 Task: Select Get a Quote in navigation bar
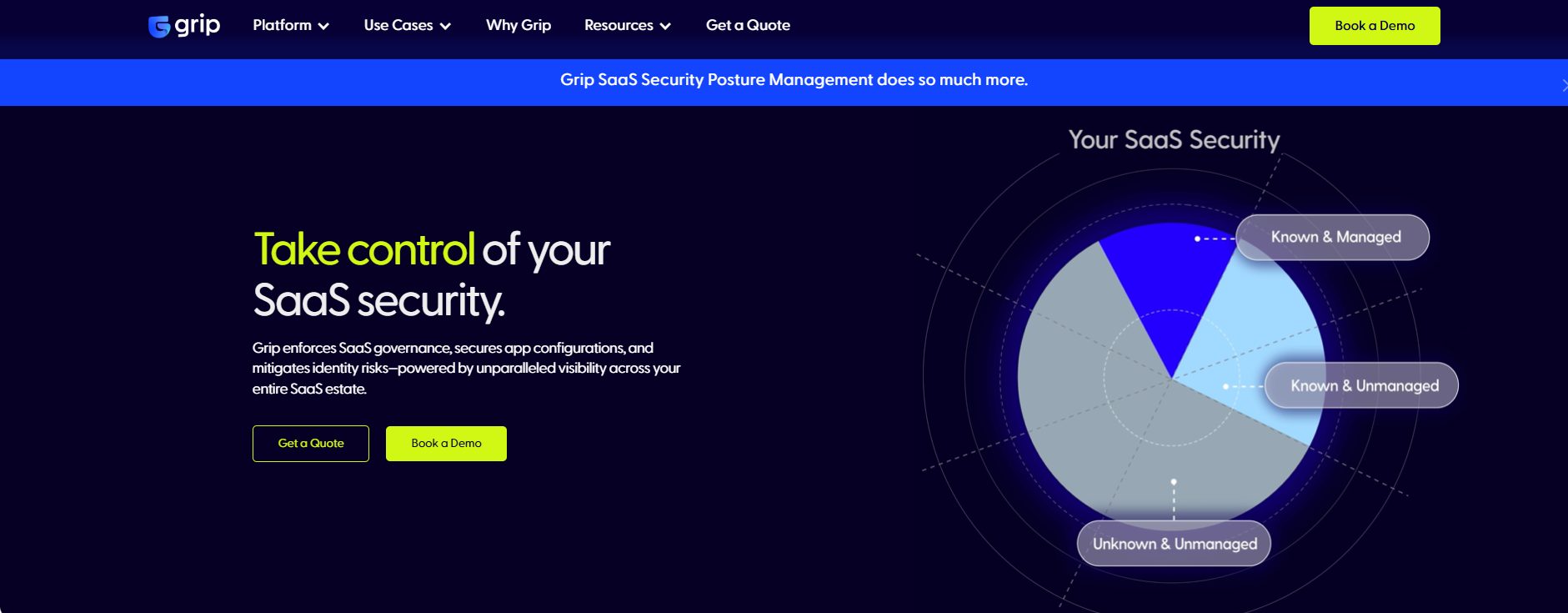pos(748,25)
